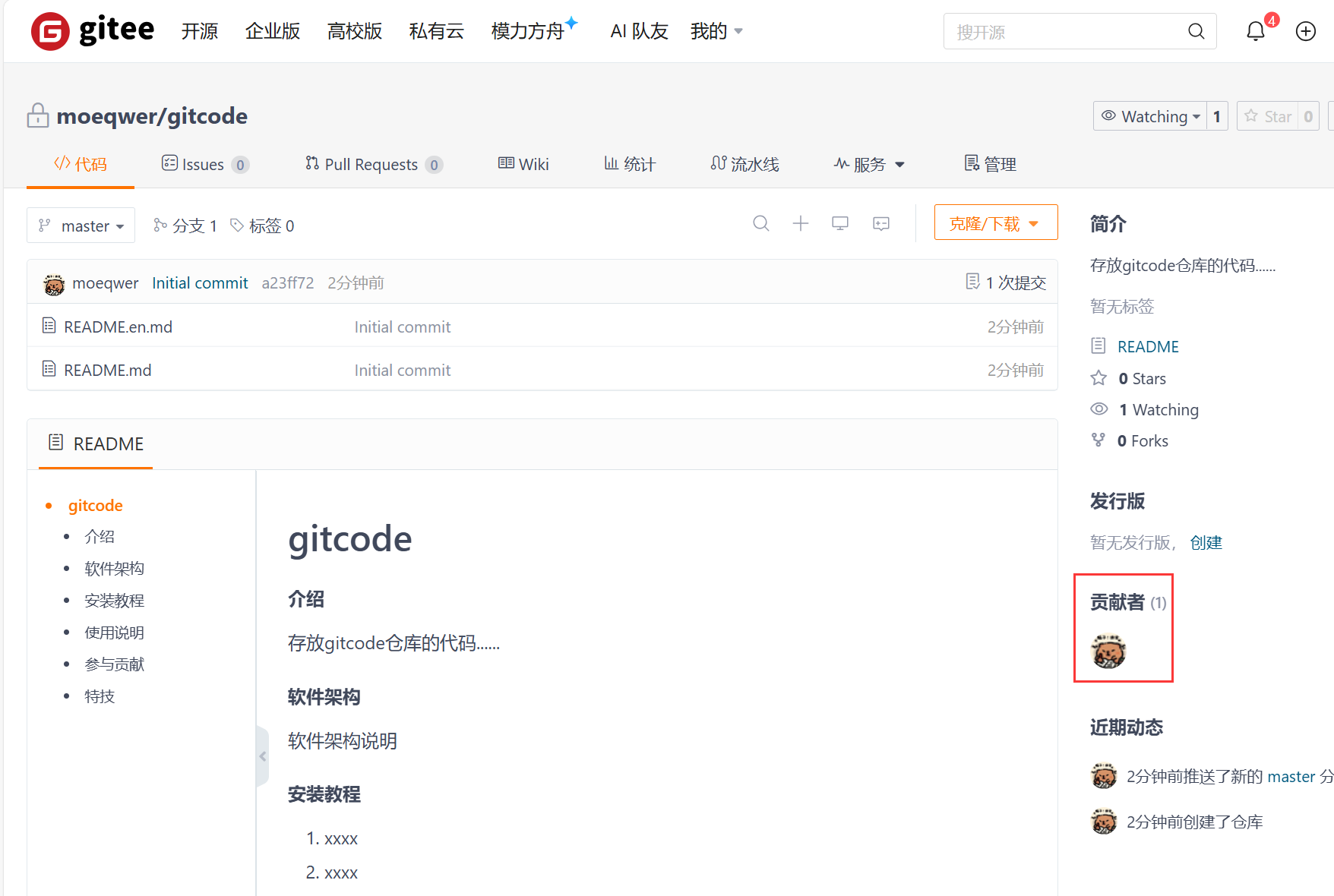This screenshot has height=896, width=1334.
Task: Click the README.en.md file icon
Action: (49, 326)
